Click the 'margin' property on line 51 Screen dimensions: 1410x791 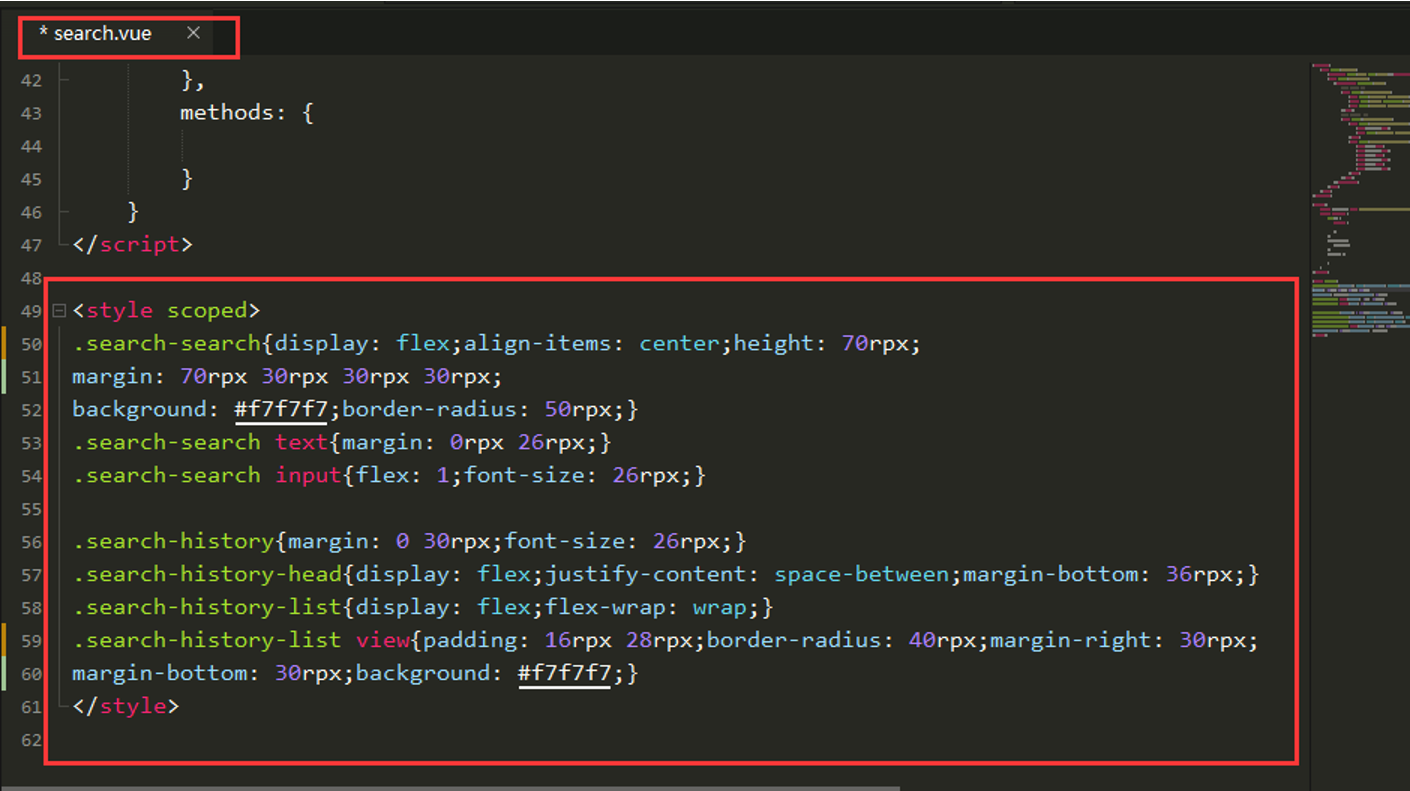[112, 376]
